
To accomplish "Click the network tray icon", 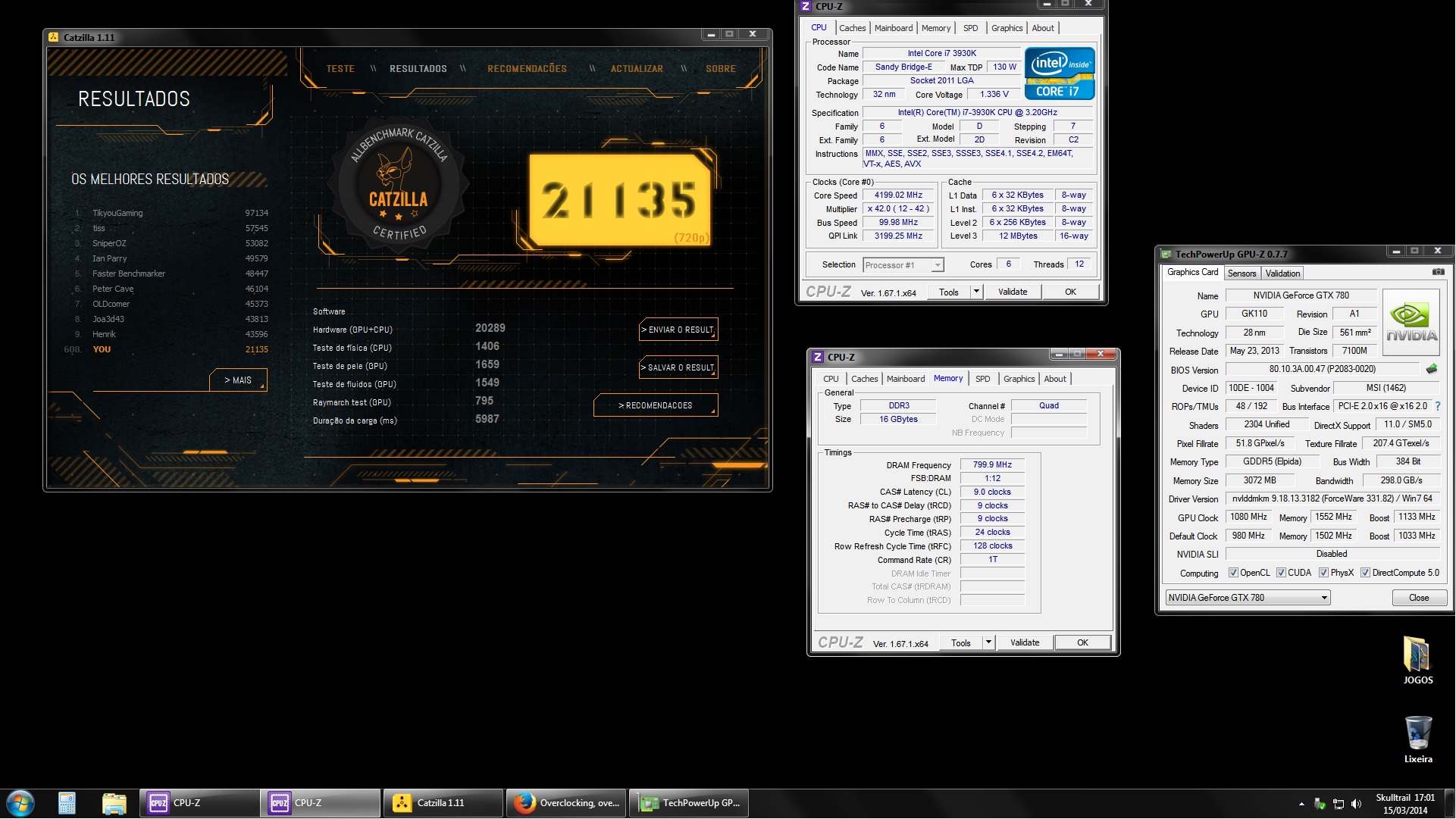I will click(1339, 804).
